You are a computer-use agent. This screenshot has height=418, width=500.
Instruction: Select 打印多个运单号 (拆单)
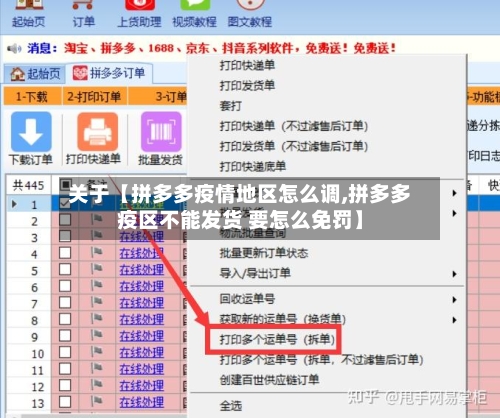tap(277, 339)
